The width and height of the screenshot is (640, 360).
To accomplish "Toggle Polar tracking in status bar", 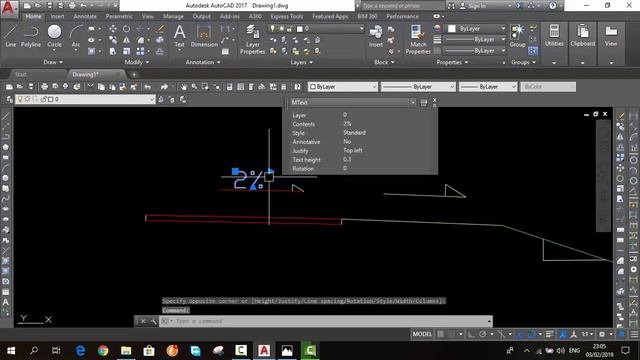I will [482, 334].
